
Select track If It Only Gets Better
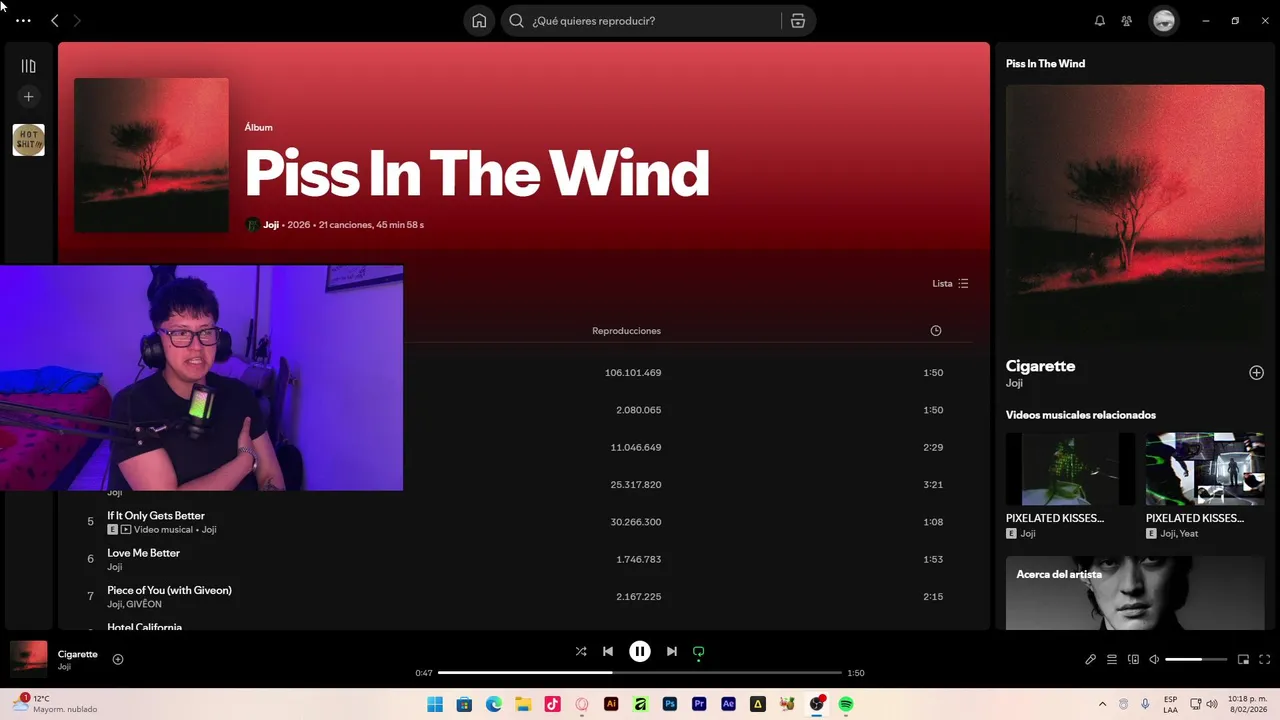click(156, 516)
